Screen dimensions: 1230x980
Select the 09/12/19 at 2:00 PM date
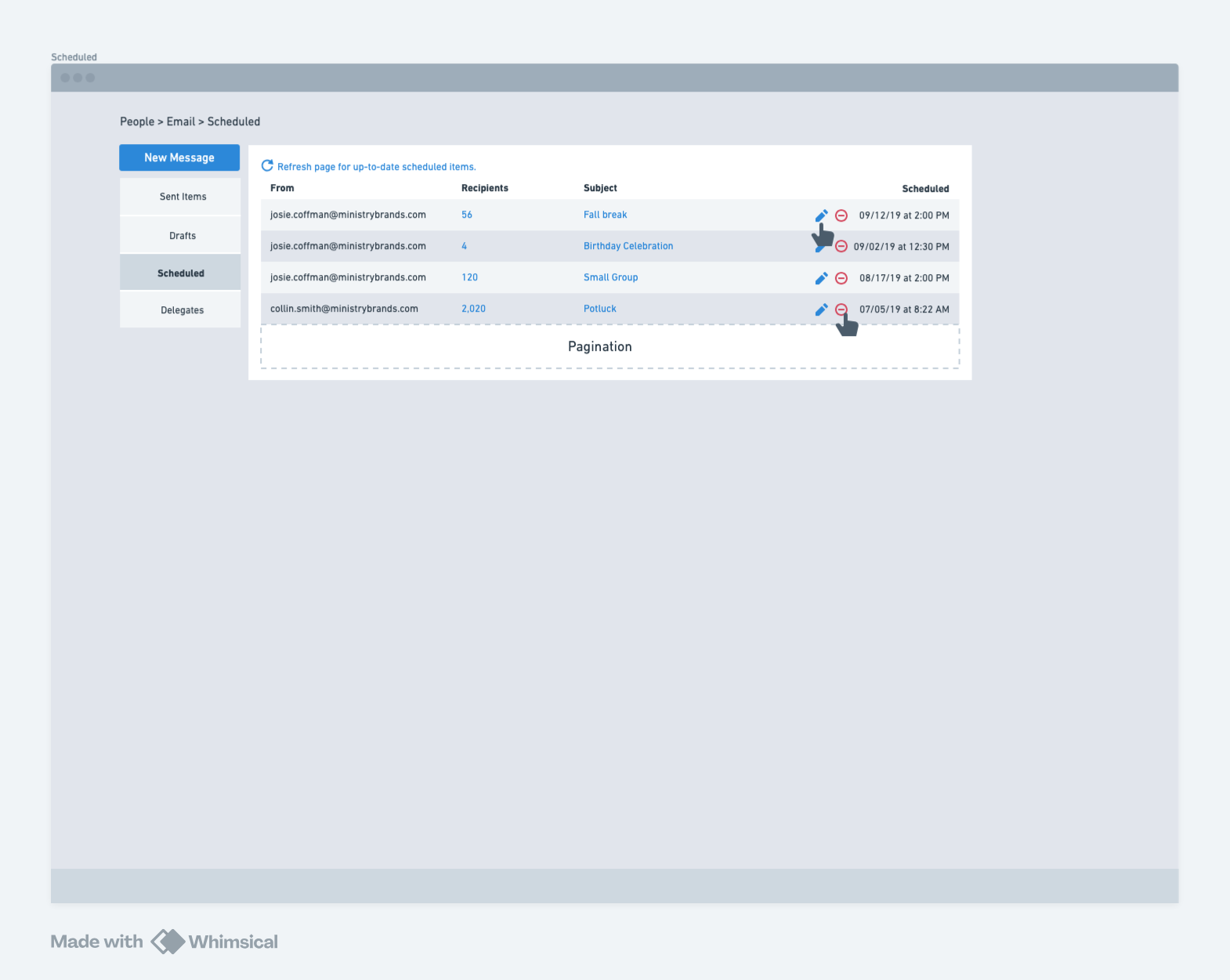coord(904,215)
